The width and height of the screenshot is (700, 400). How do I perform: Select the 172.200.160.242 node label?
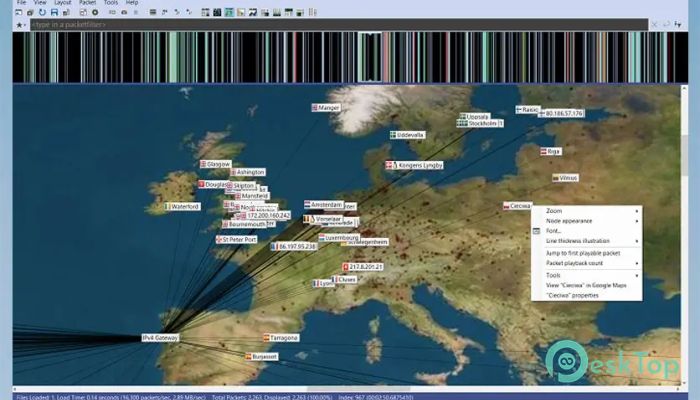click(x=265, y=216)
